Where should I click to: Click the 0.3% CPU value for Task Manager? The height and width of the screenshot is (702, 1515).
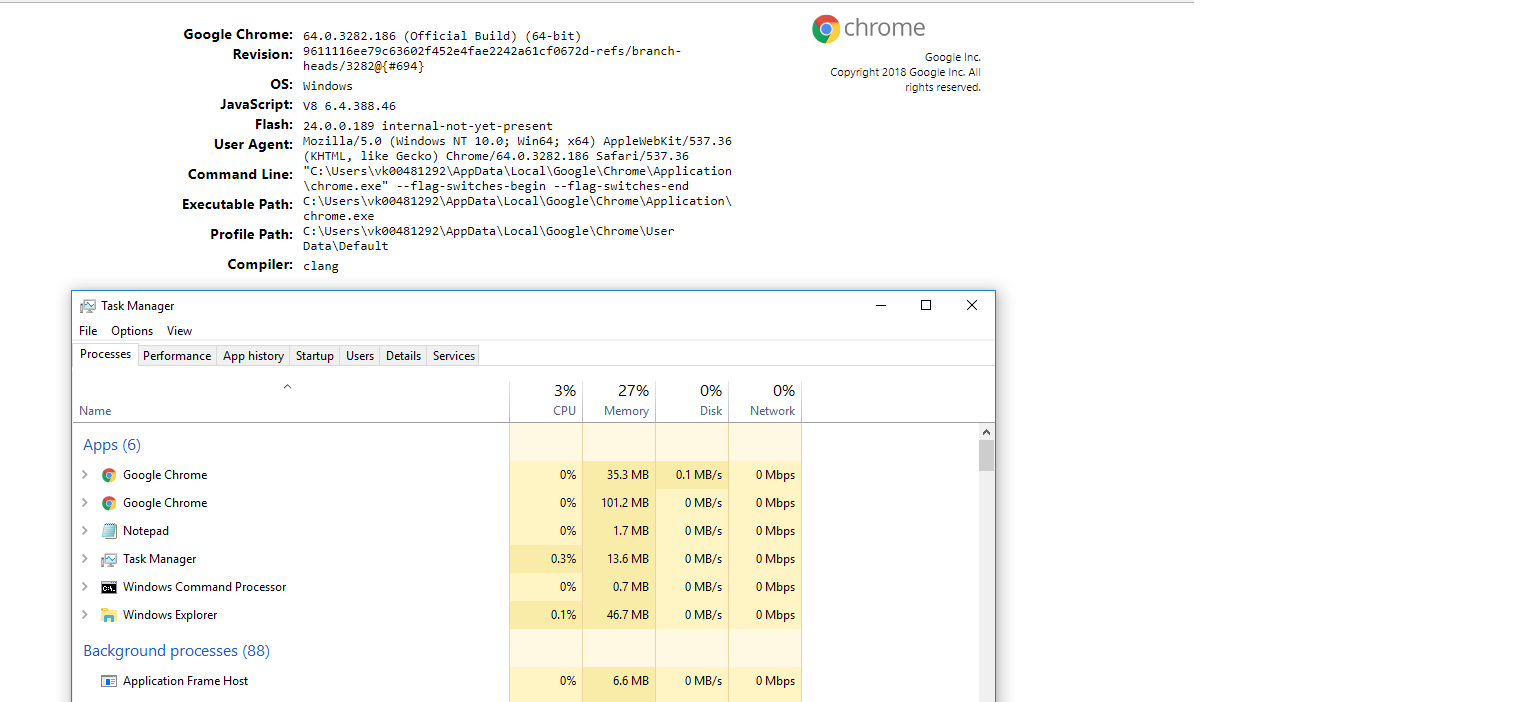click(x=564, y=559)
